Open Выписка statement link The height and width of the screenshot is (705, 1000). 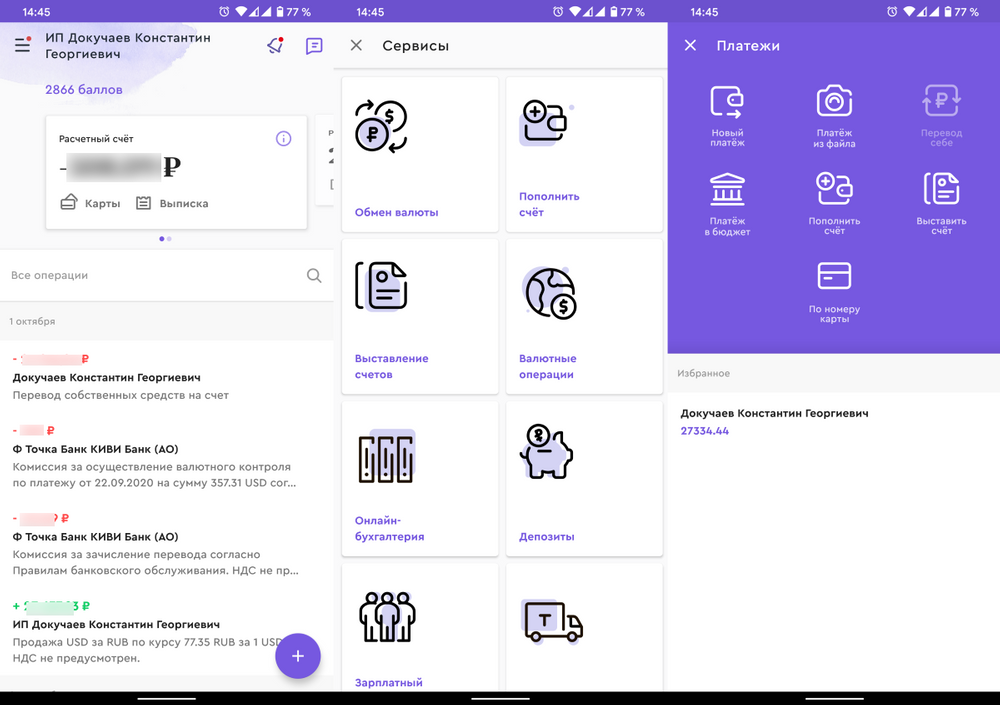click(172, 203)
